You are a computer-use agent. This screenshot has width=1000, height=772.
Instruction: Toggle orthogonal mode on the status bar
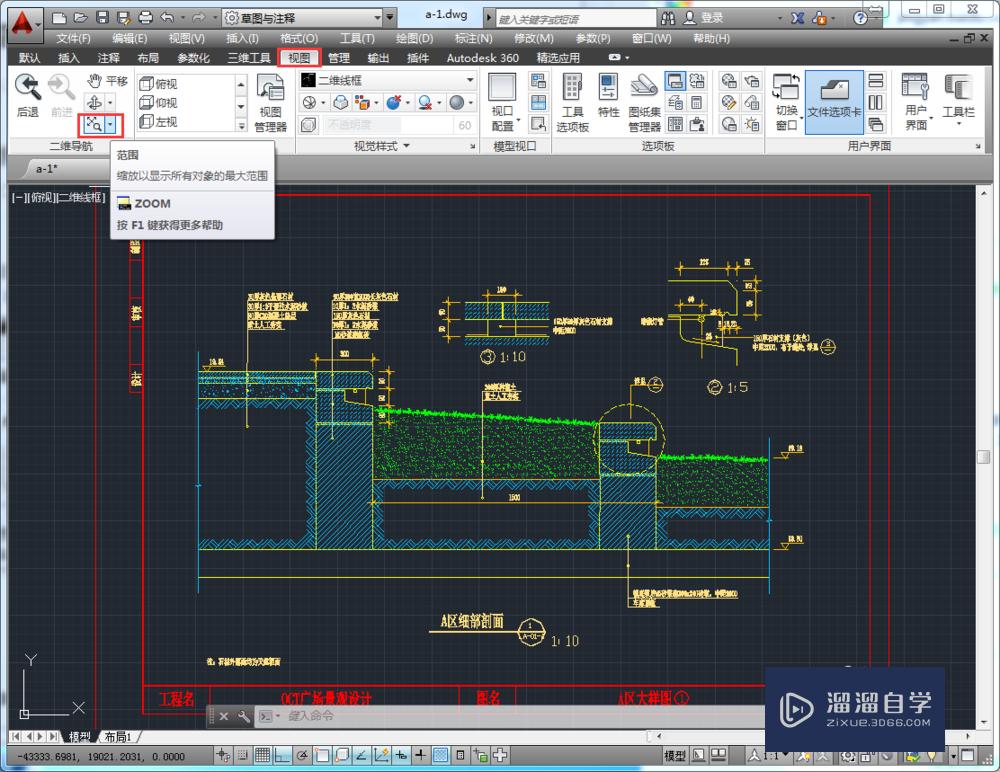pos(280,755)
